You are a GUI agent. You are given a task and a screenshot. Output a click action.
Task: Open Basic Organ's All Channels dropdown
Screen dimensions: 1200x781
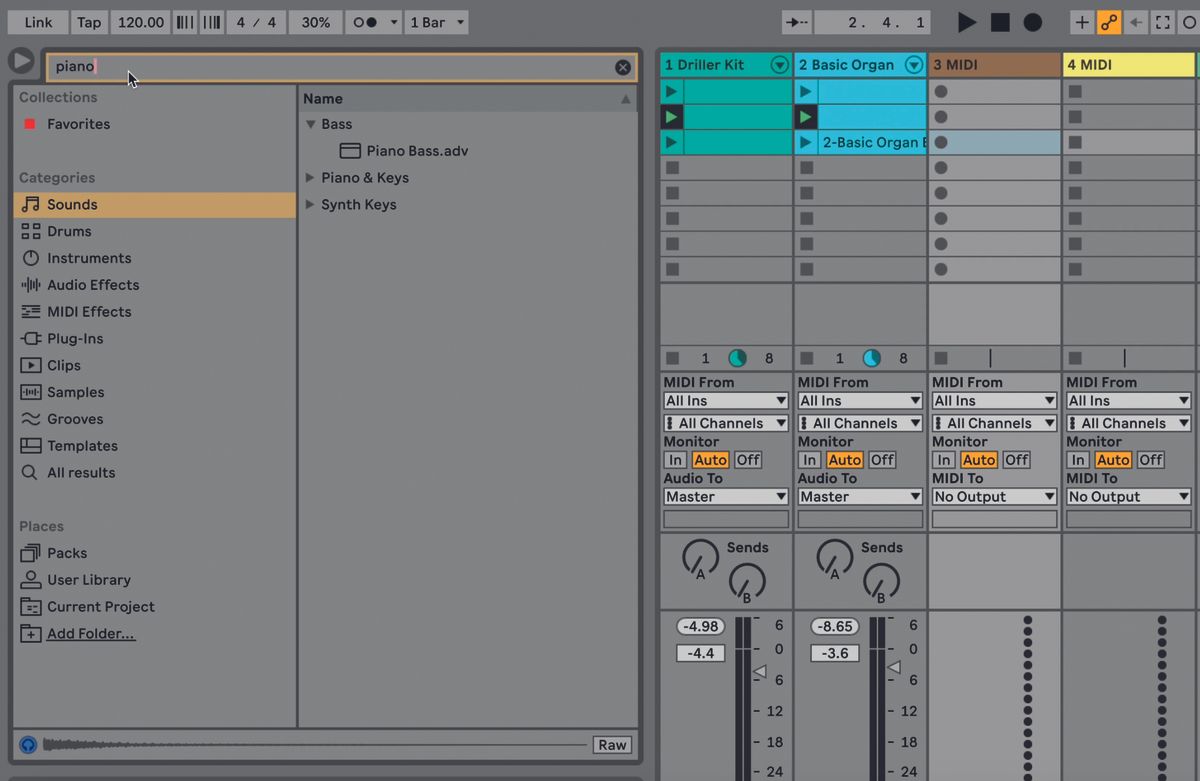(x=860, y=423)
